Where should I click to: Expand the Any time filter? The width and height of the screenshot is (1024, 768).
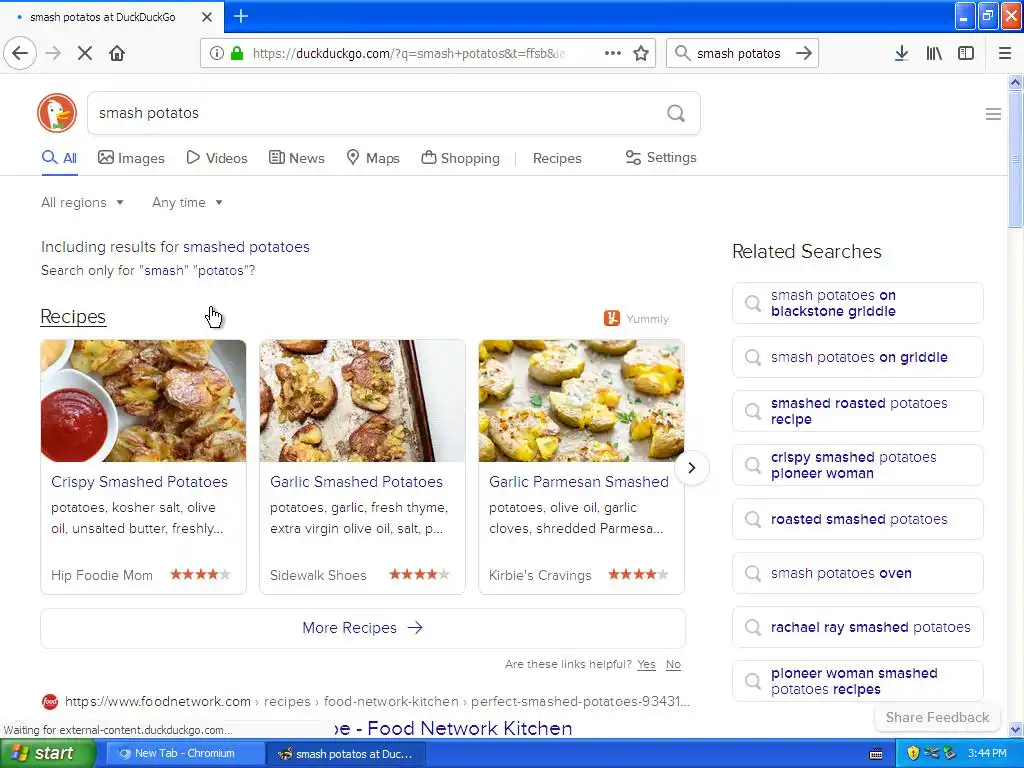[x=187, y=202]
